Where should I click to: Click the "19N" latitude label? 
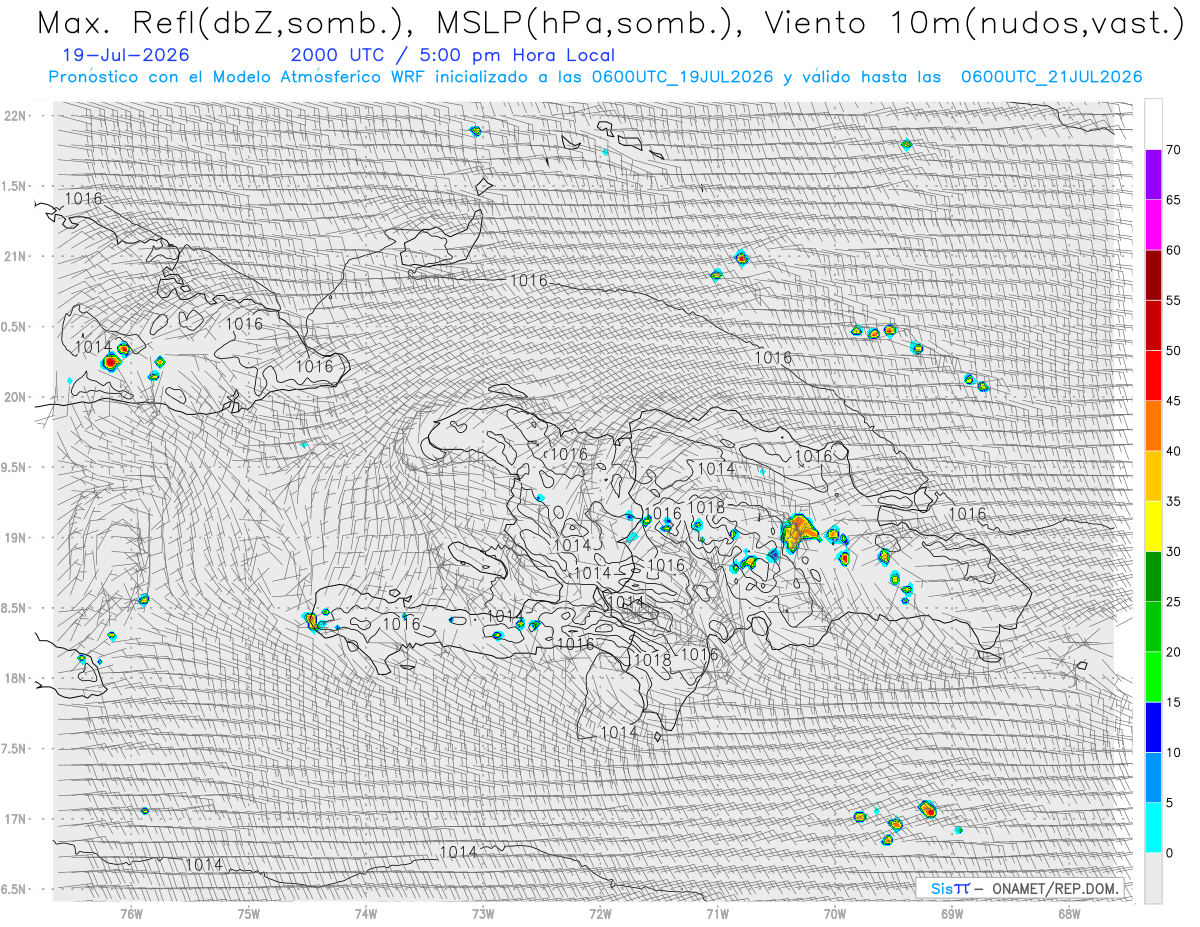[15, 538]
